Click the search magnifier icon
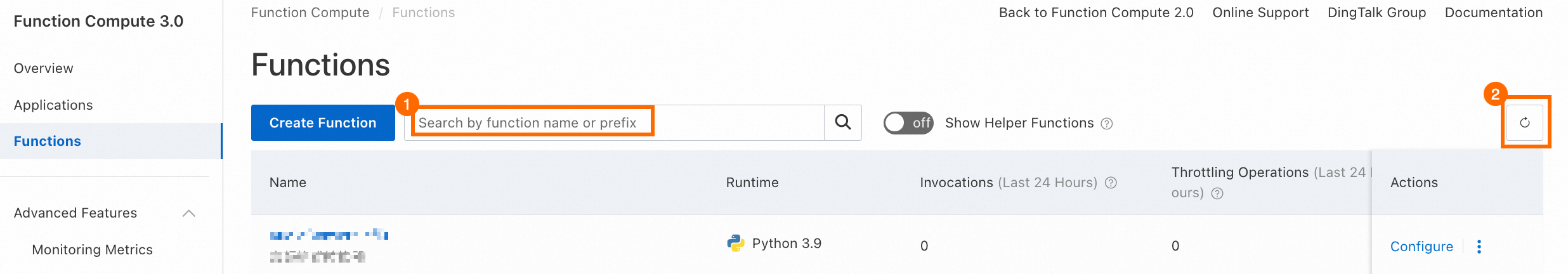The height and width of the screenshot is (274, 1568). tap(842, 122)
